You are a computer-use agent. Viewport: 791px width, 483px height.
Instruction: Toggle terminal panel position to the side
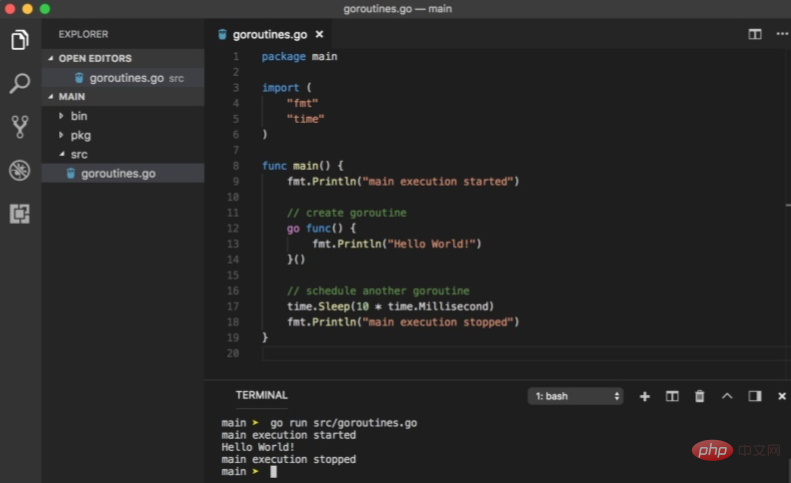[x=755, y=396]
